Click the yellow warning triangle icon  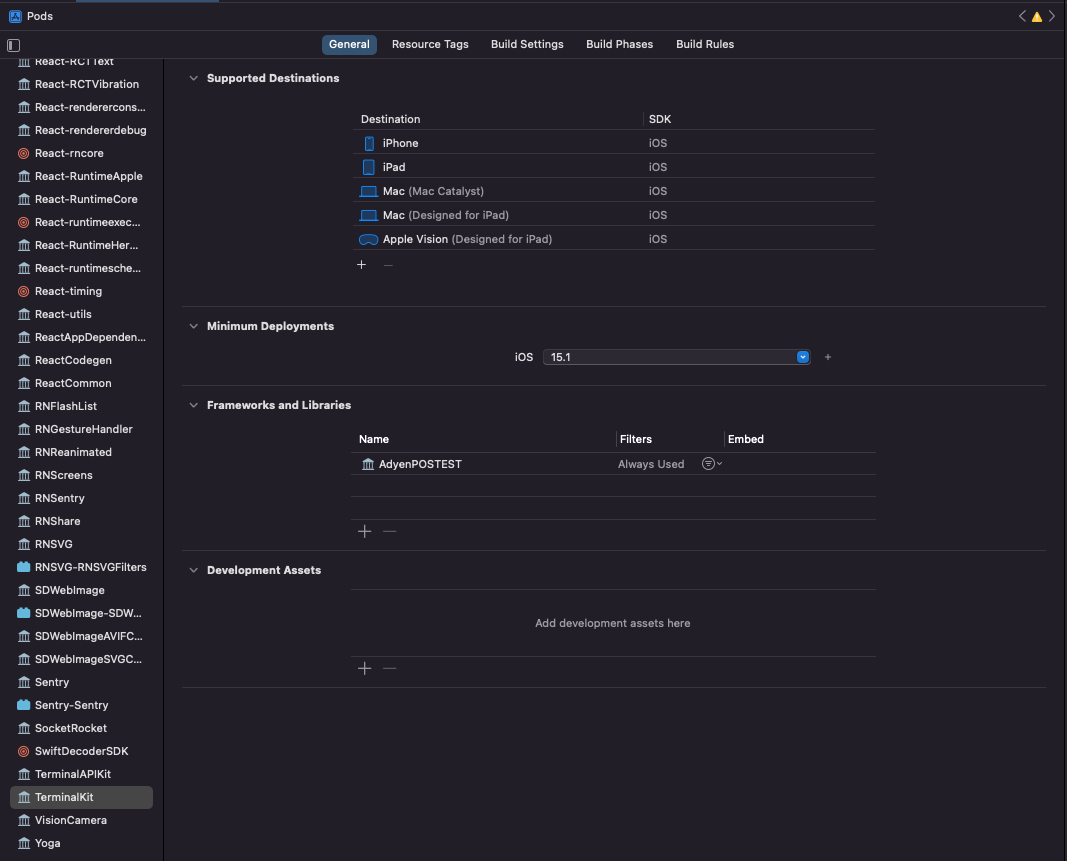point(1036,17)
